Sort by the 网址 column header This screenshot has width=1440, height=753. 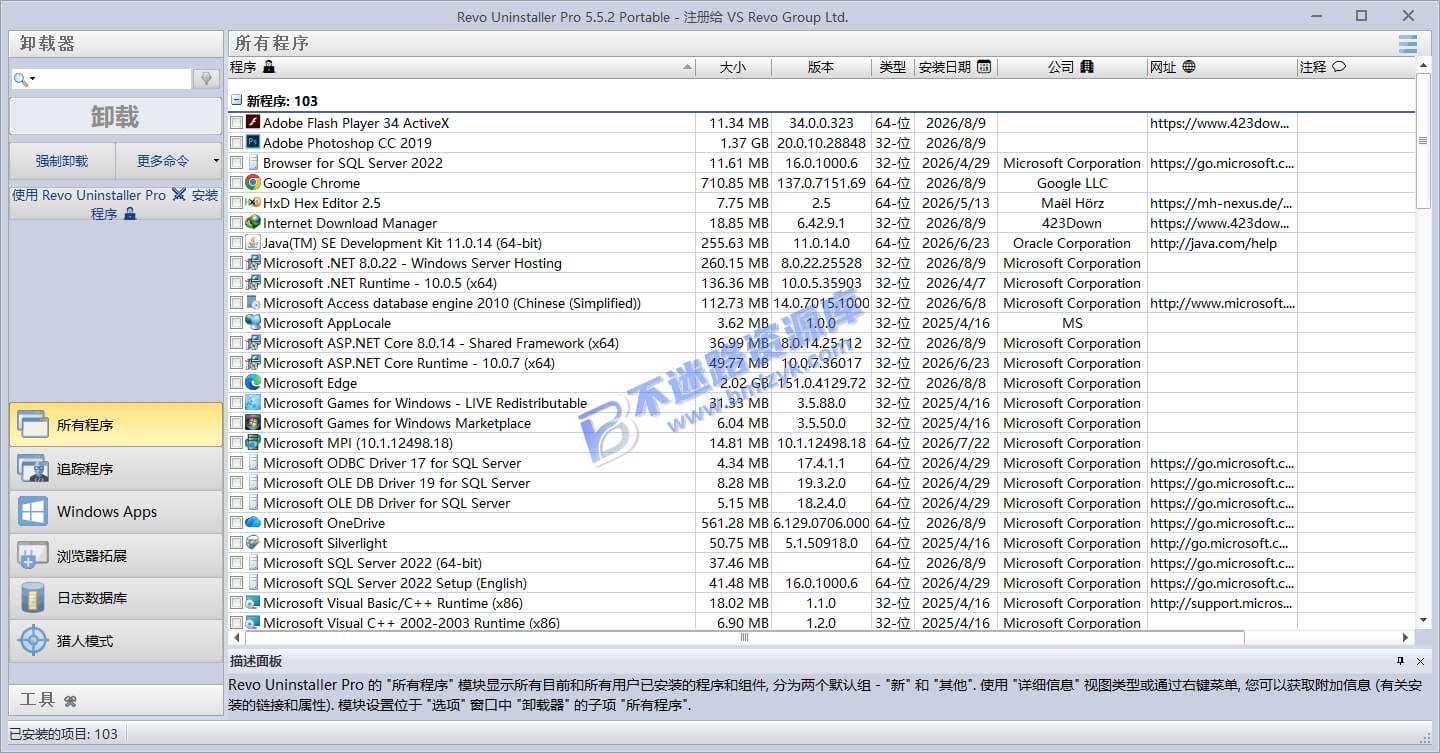tap(1222, 67)
